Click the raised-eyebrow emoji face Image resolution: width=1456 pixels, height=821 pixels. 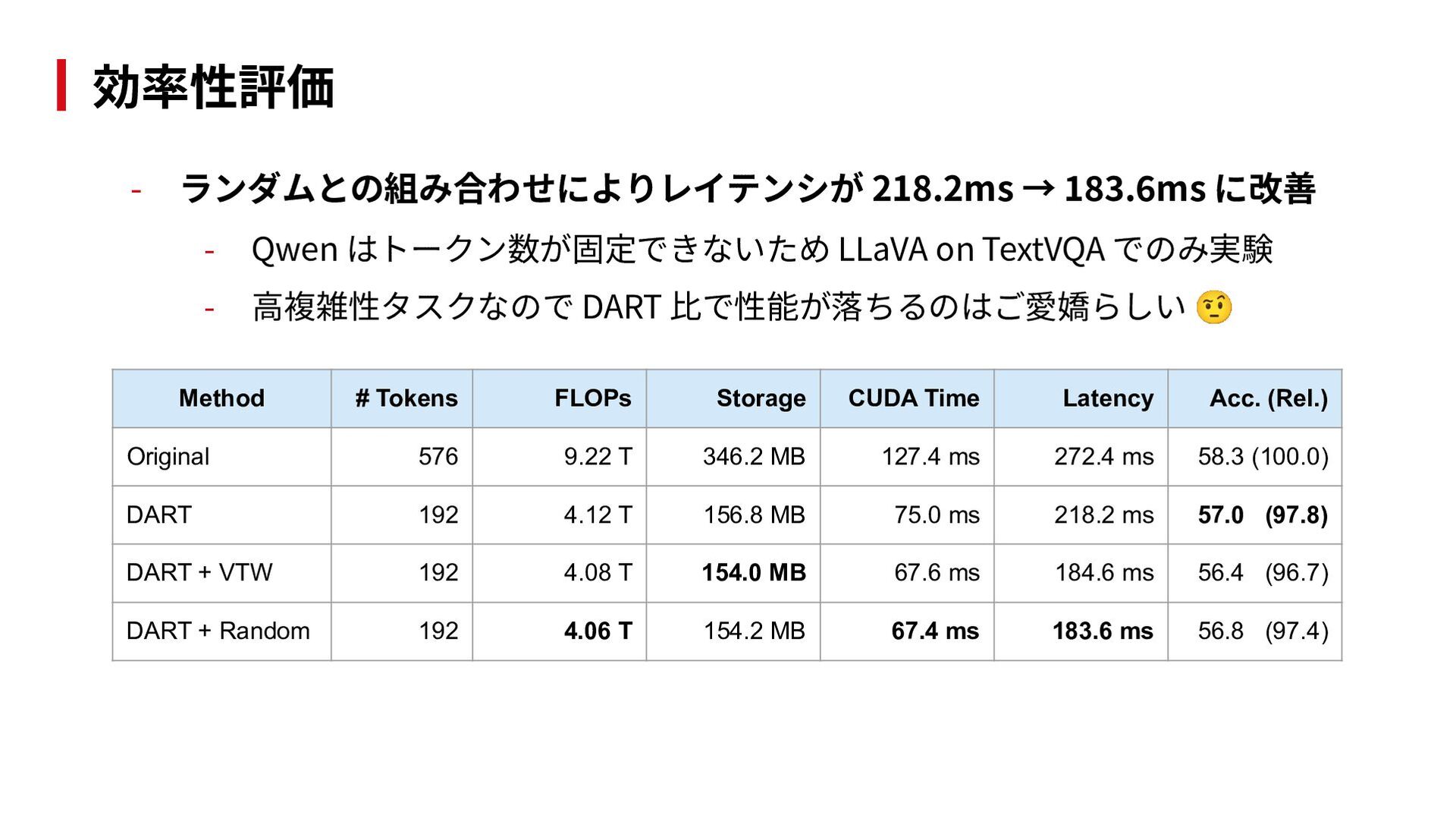coord(1213,307)
